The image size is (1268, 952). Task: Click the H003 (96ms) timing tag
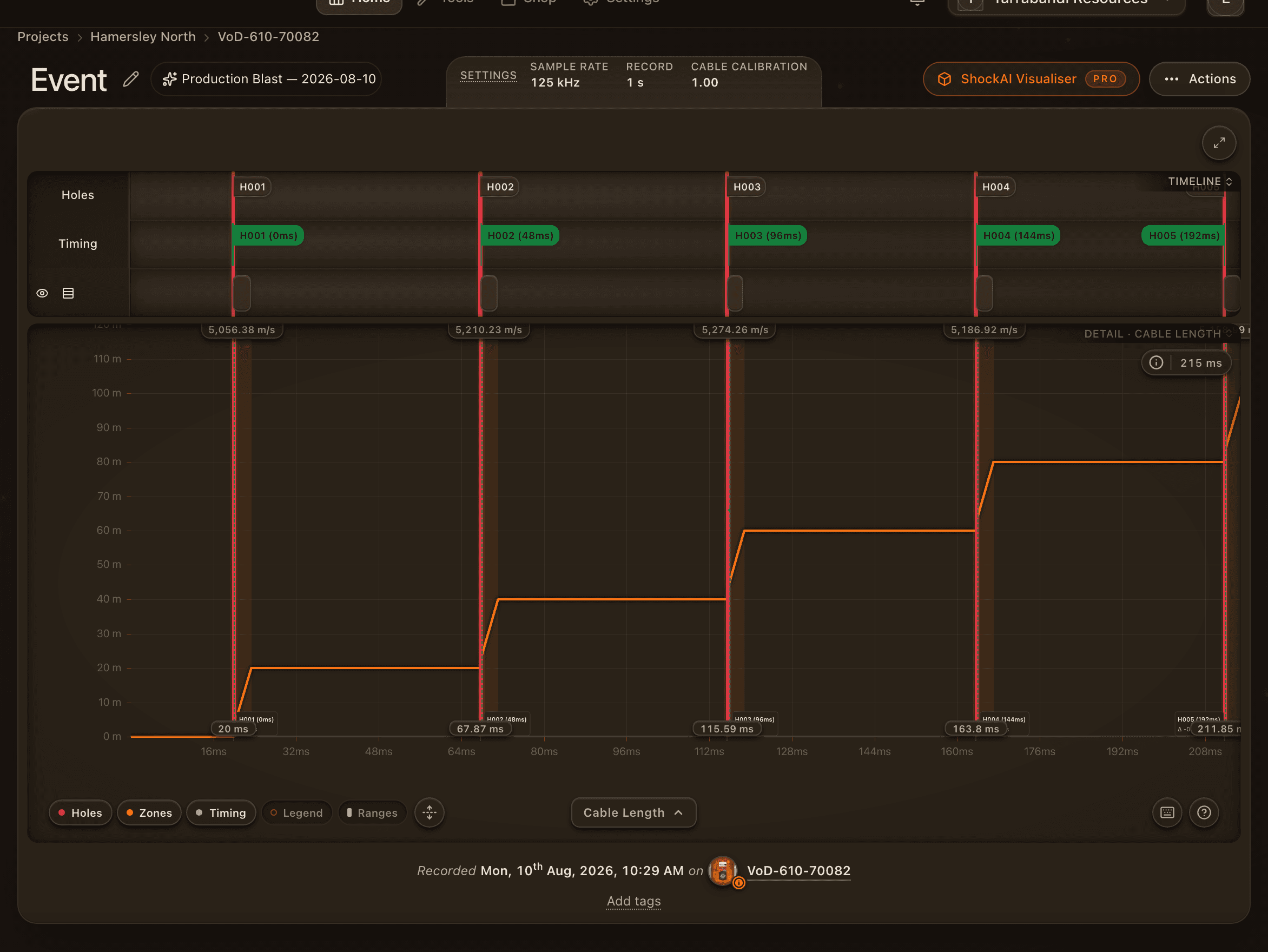pyautogui.click(x=768, y=235)
